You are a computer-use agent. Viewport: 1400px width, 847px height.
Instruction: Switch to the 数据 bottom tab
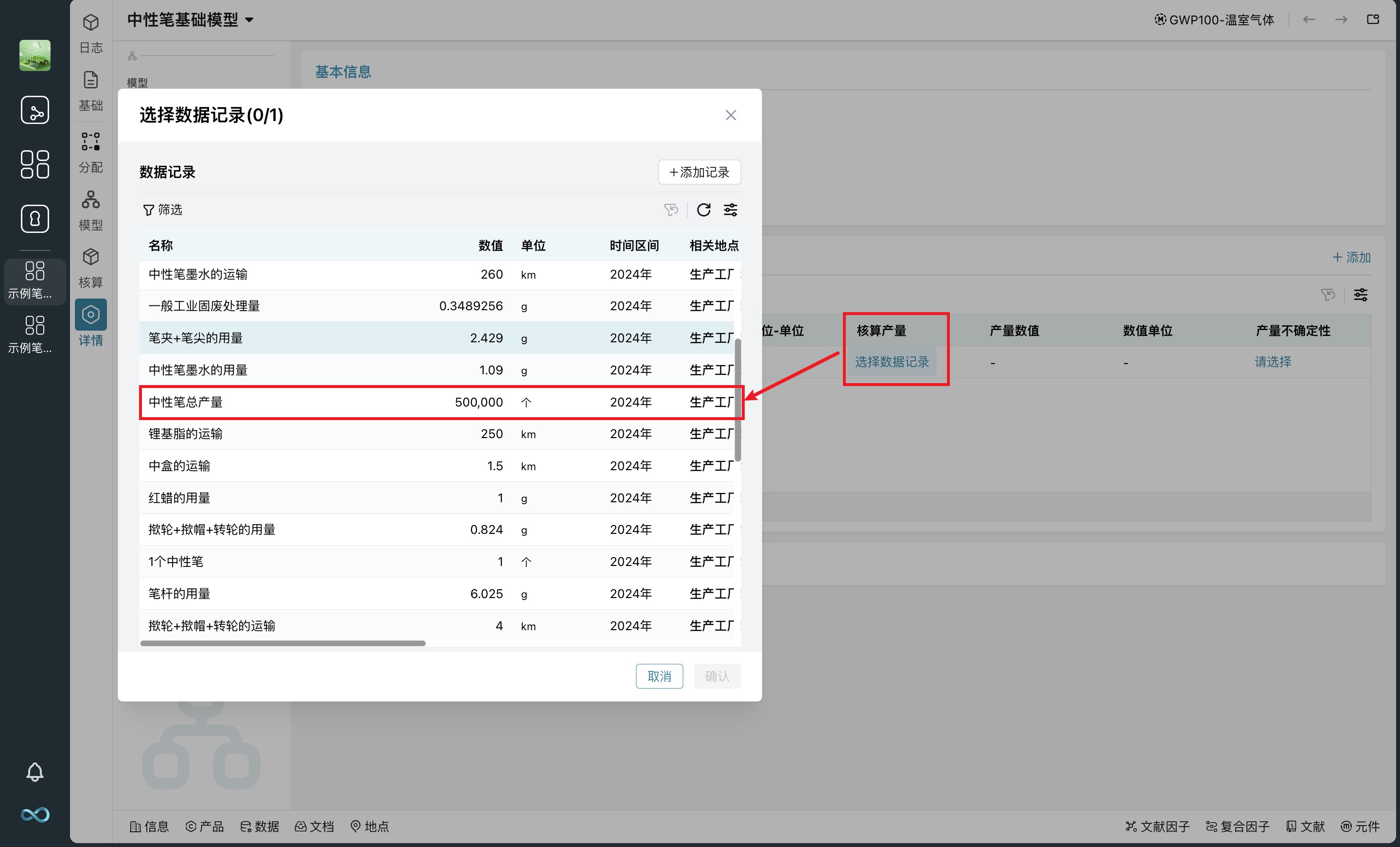tap(260, 826)
